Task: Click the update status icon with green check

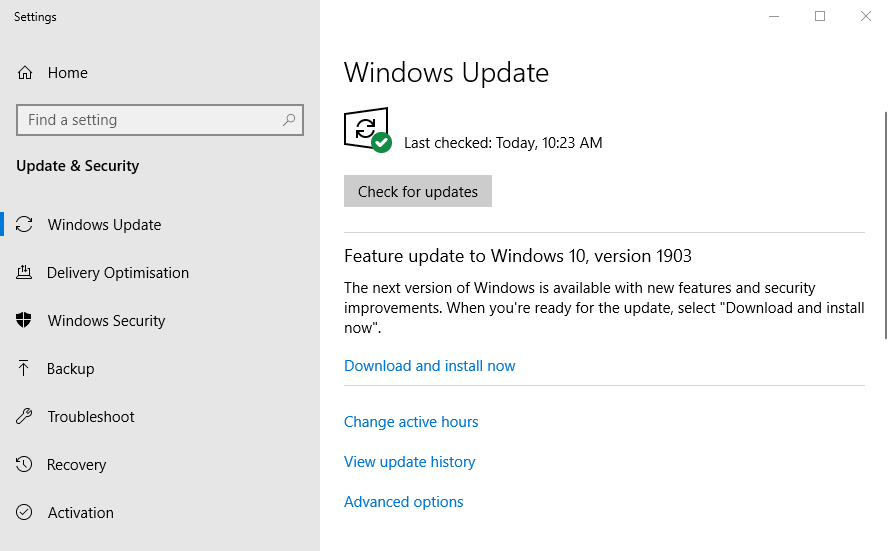Action: pos(367,130)
